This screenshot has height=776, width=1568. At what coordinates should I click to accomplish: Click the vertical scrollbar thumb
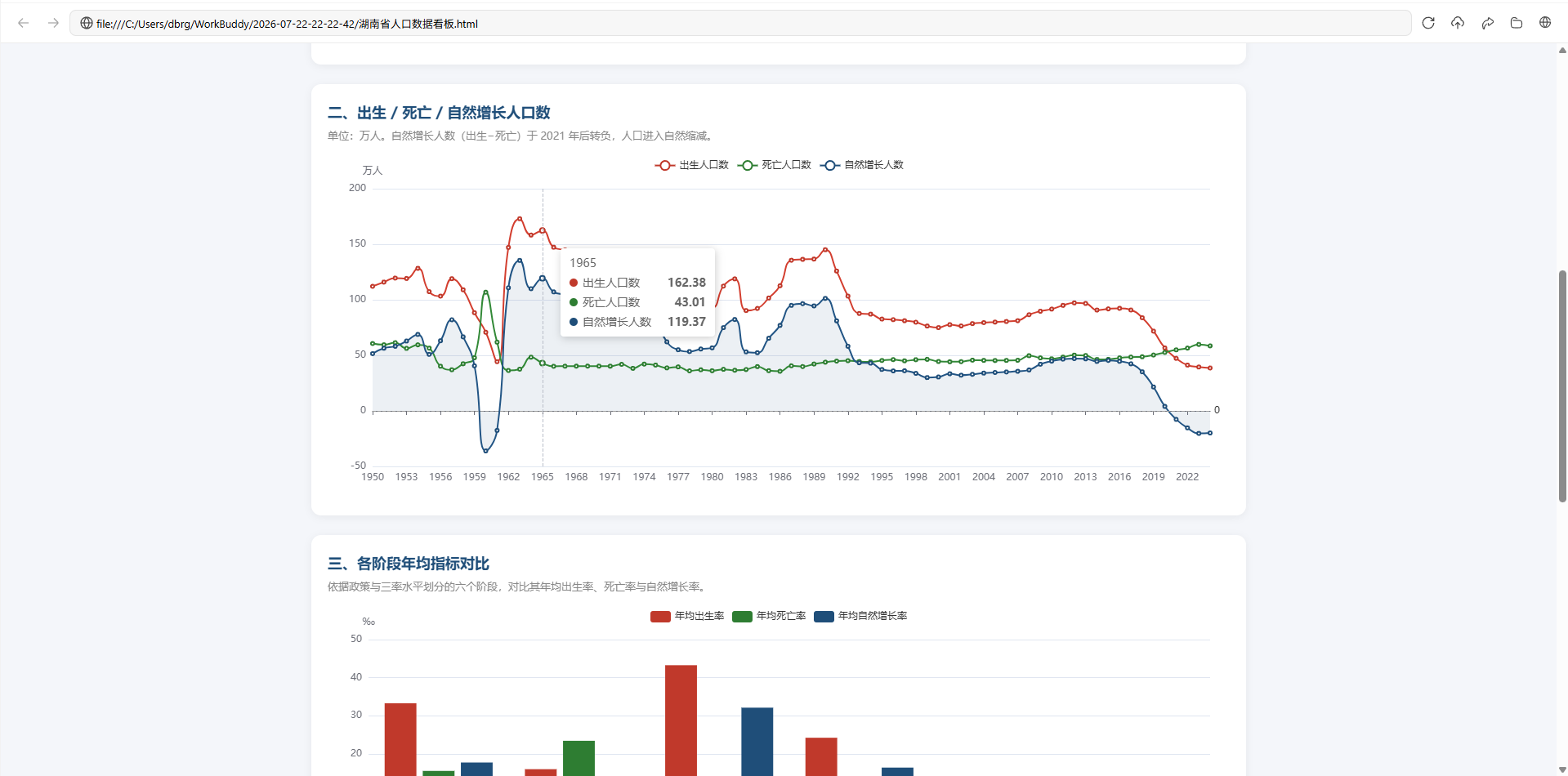(1562, 386)
